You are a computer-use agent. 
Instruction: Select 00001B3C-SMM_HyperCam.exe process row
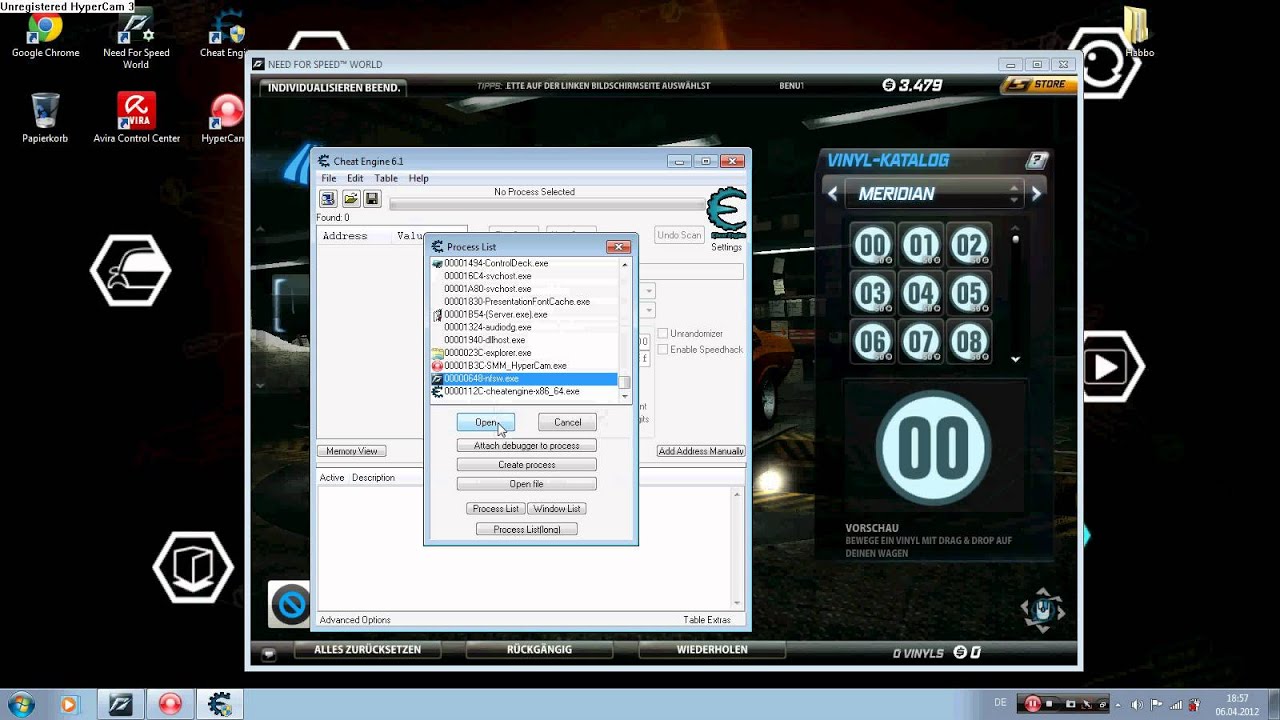pyautogui.click(x=524, y=366)
